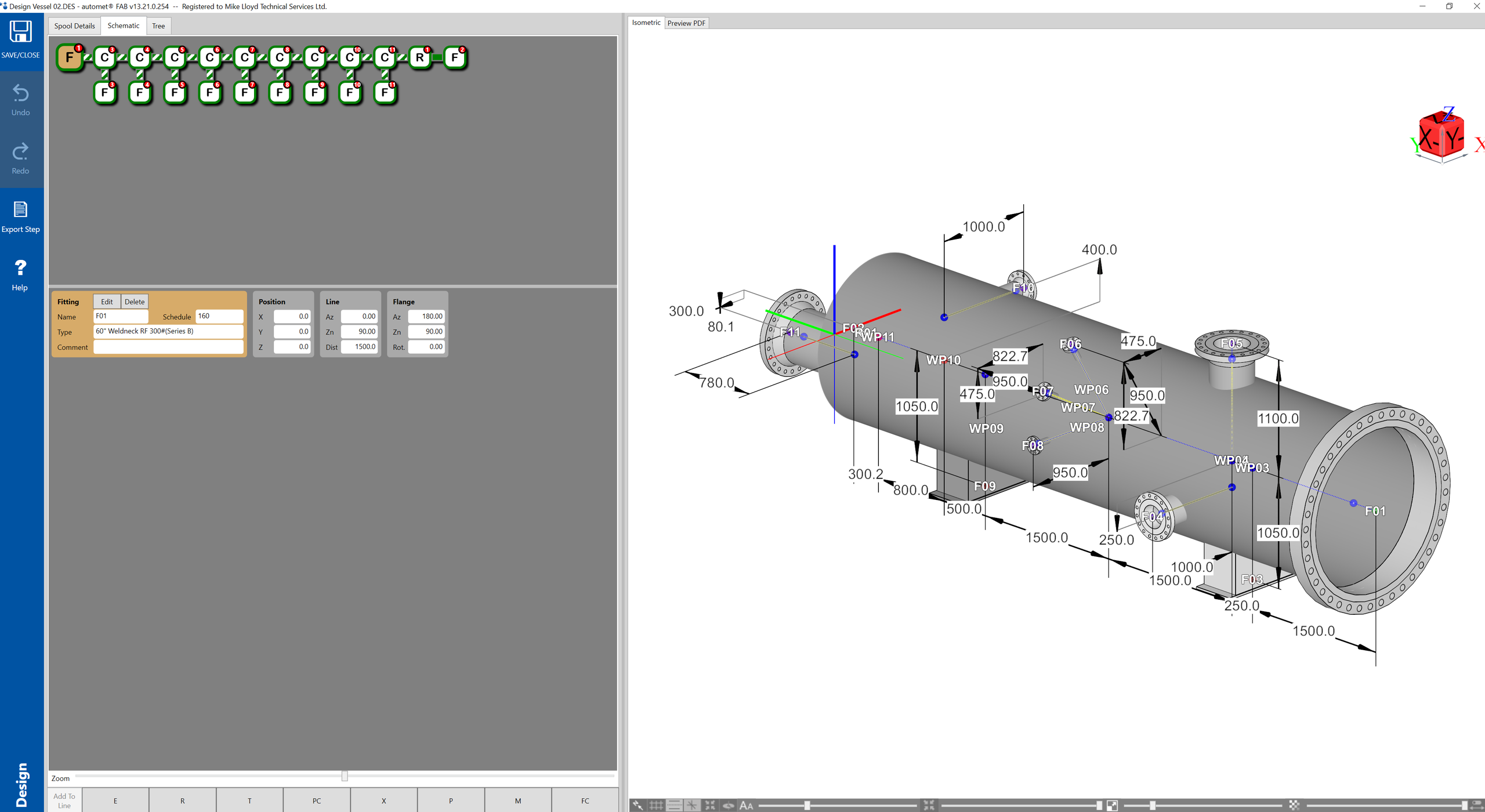Click the SAVE/CLOSE floppy disk icon
The image size is (1485, 812).
(x=21, y=31)
